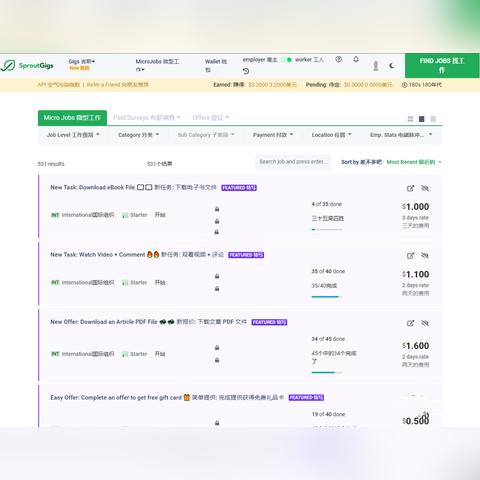Open the Download an Article PDF File job

(x=149, y=322)
